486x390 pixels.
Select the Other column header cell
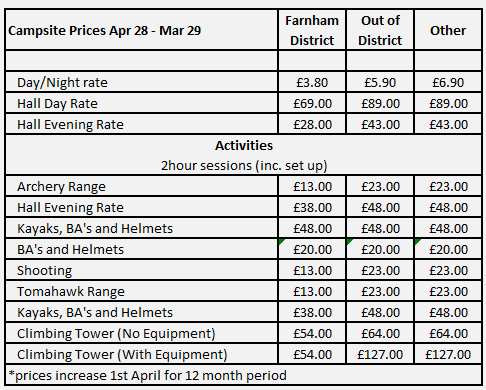(x=448, y=30)
